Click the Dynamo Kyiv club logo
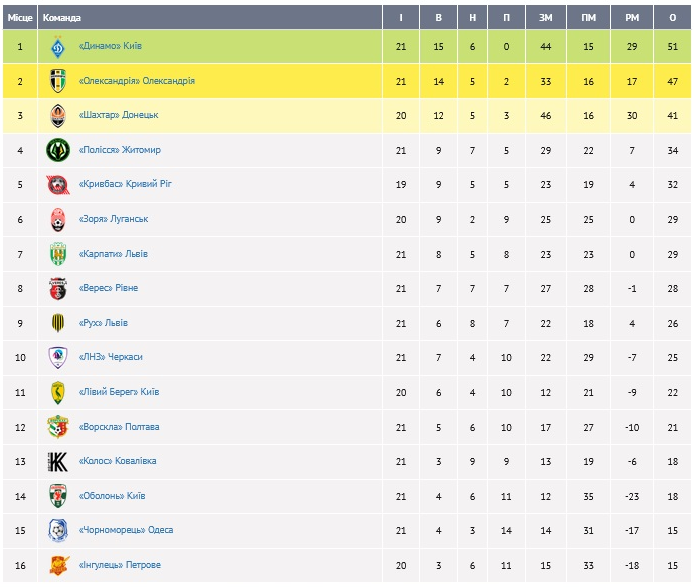The image size is (694, 587). [57, 46]
